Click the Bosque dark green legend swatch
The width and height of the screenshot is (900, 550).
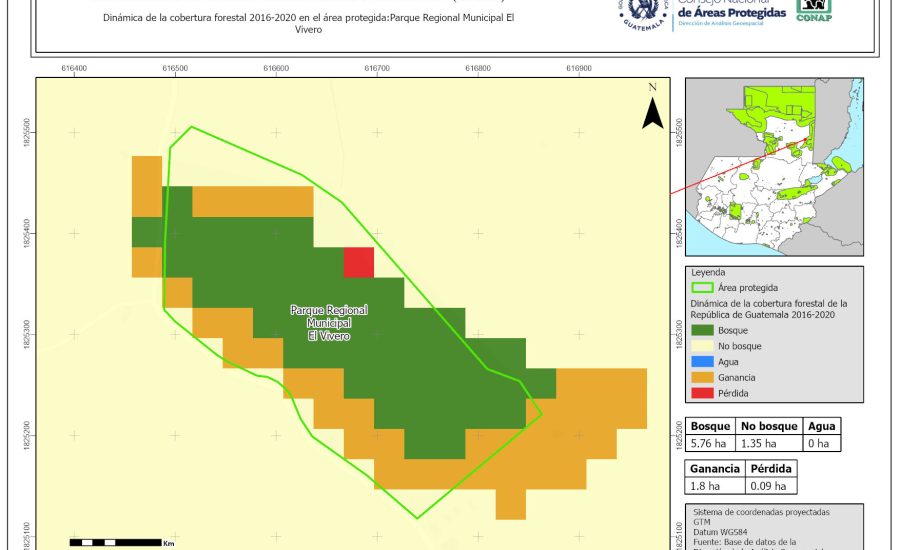pyautogui.click(x=706, y=329)
